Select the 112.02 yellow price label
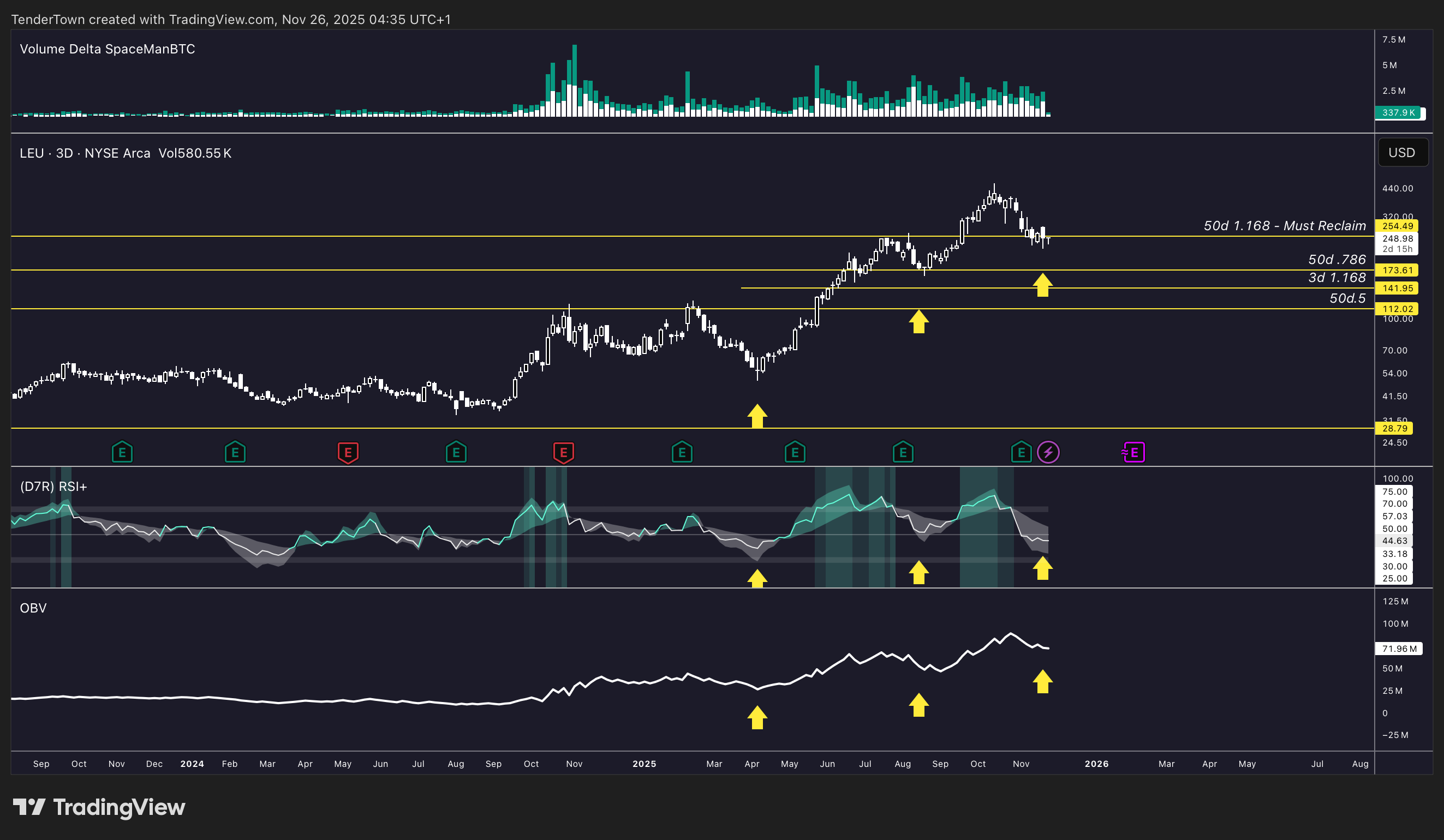This screenshot has width=1444, height=840. click(x=1397, y=309)
